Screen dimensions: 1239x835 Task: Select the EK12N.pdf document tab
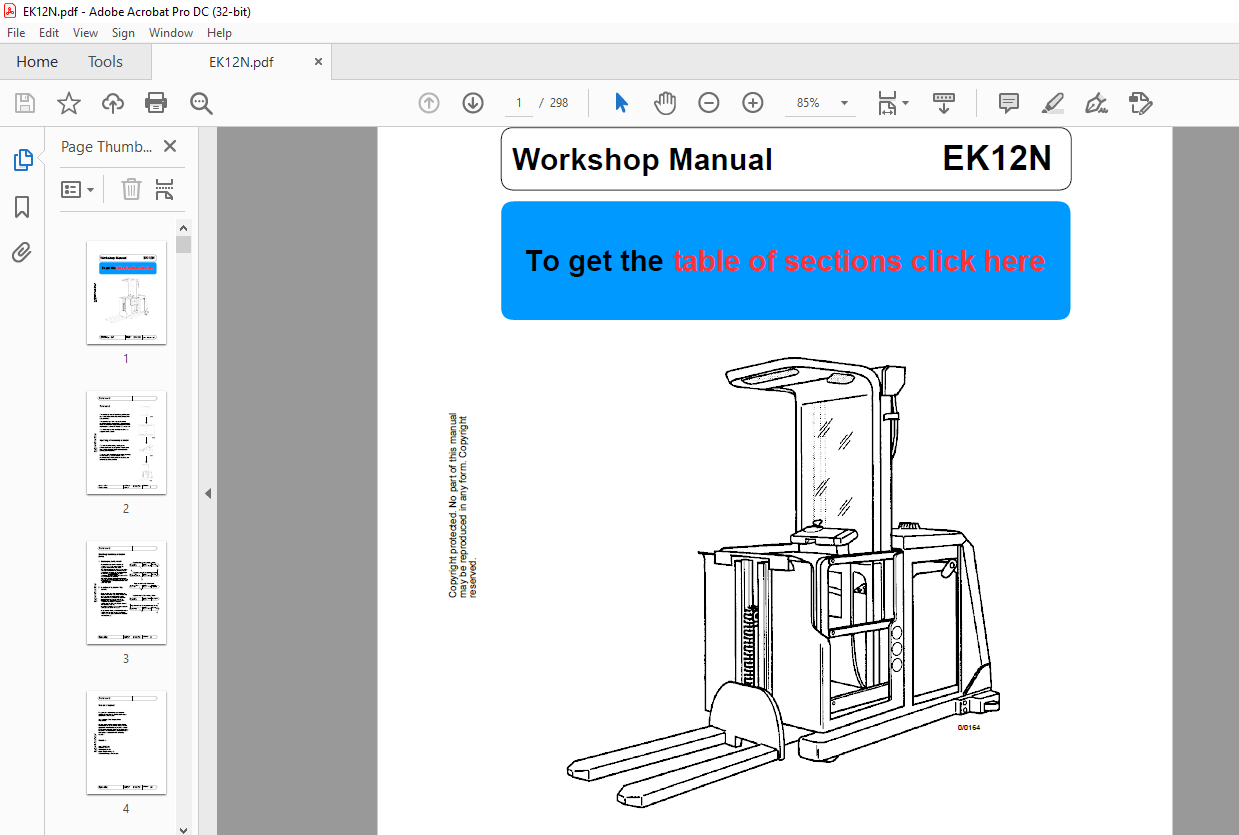(x=241, y=61)
